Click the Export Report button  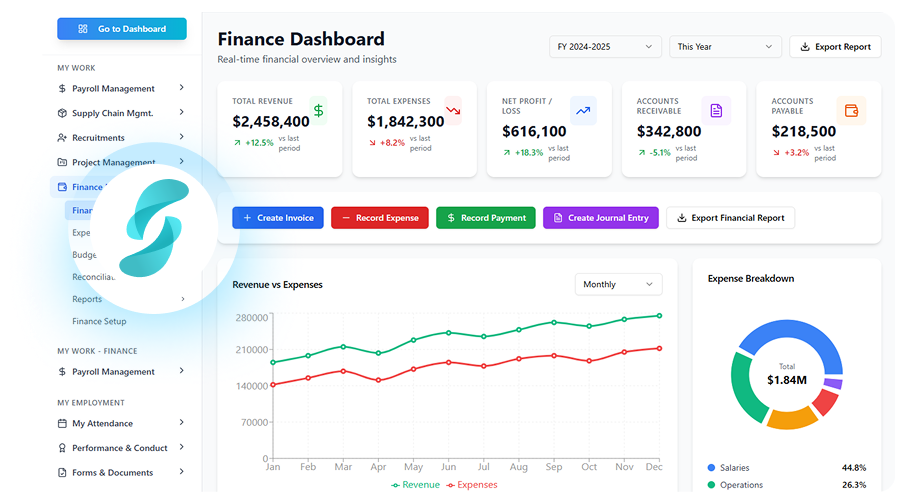[x=835, y=47]
